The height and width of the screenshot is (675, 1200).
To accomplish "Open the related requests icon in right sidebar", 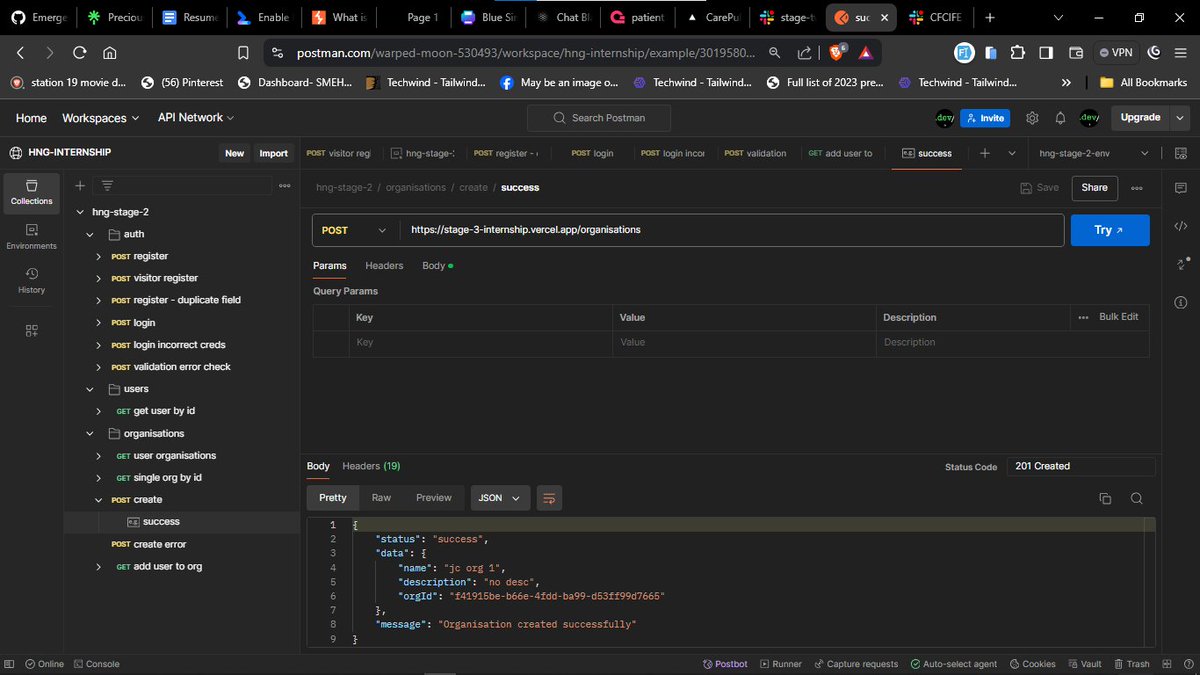I will [x=1181, y=264].
